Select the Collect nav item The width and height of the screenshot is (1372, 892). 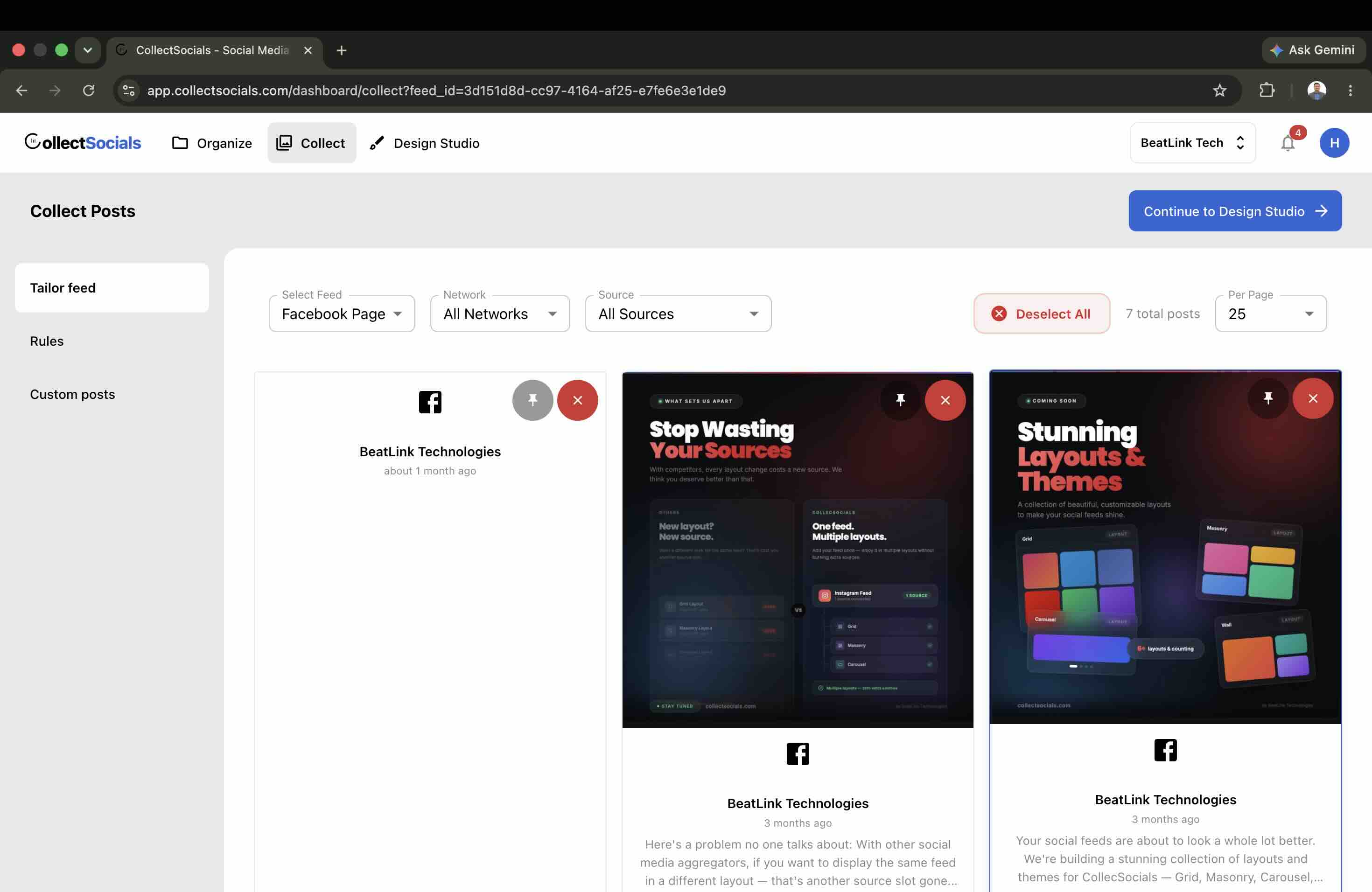(x=311, y=143)
